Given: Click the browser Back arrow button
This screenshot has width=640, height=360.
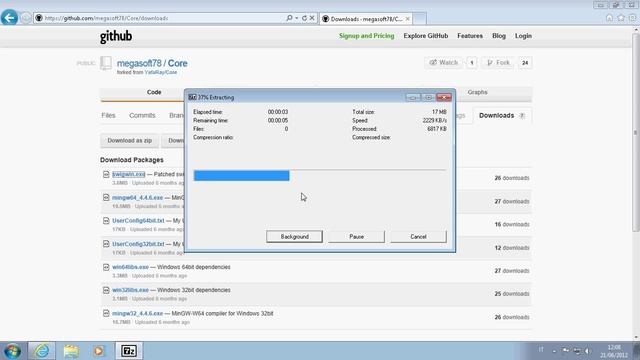Looking at the screenshot, I should 9,18.
